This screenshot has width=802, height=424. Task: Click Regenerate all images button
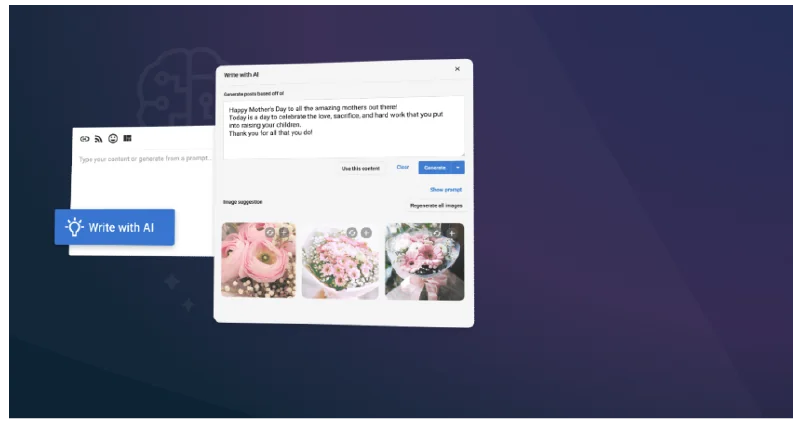[436, 205]
